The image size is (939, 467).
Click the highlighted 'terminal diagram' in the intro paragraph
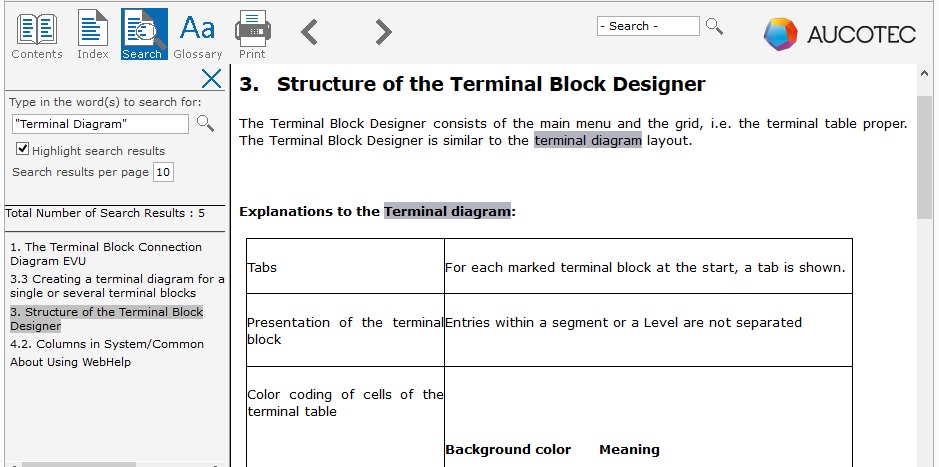pos(587,141)
